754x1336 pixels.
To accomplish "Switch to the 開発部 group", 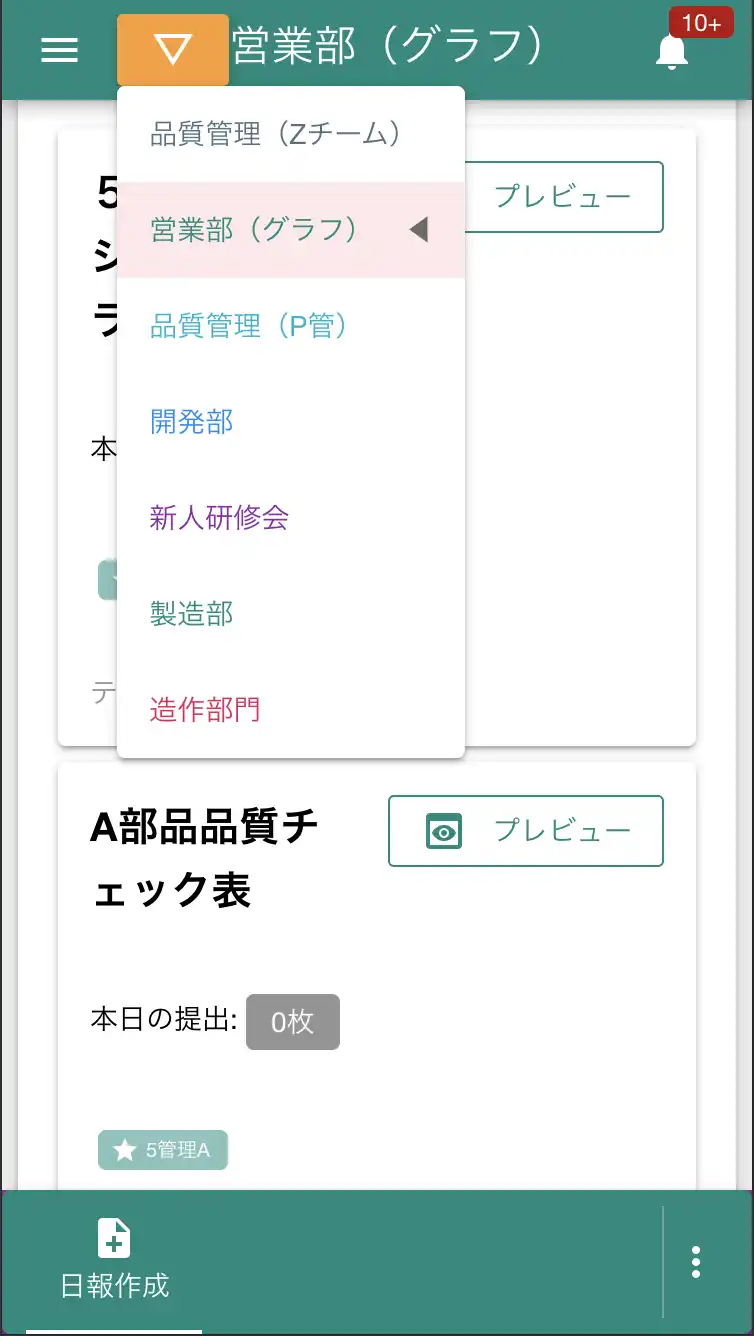I will point(190,421).
